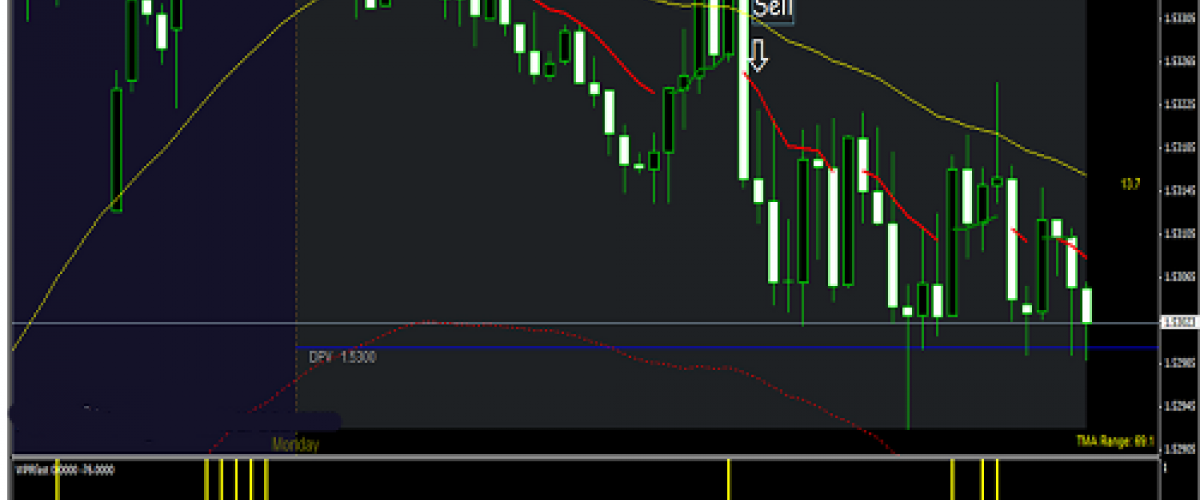Click the vertical dotted session separator line
The width and height of the screenshot is (1200, 500).
point(296,200)
